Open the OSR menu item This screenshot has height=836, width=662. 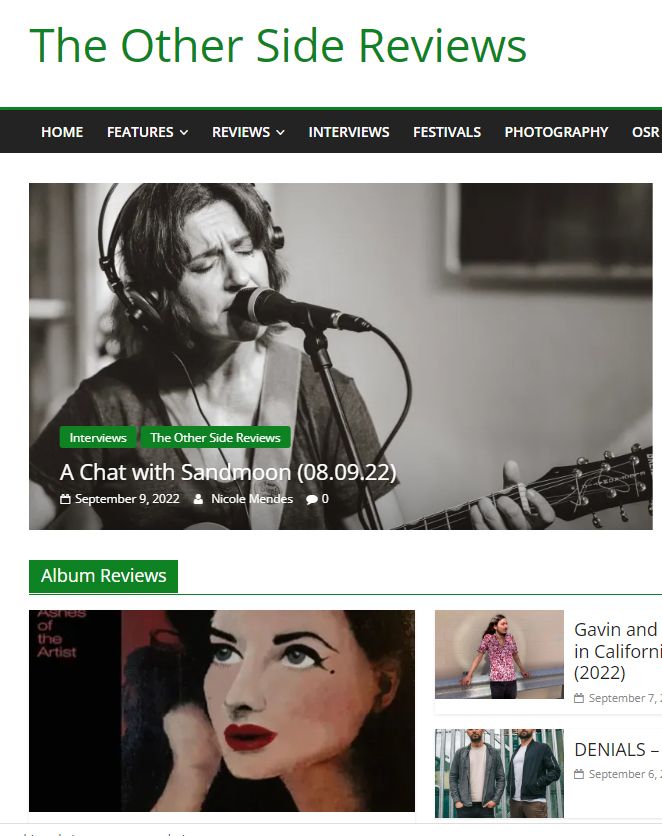click(646, 132)
